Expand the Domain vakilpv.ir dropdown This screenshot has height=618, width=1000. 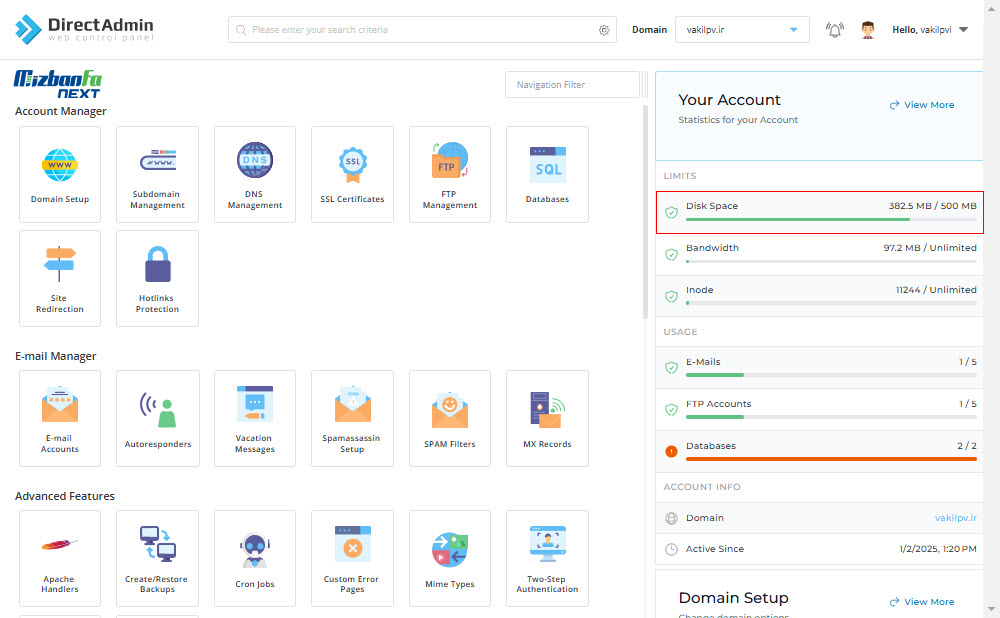point(742,30)
